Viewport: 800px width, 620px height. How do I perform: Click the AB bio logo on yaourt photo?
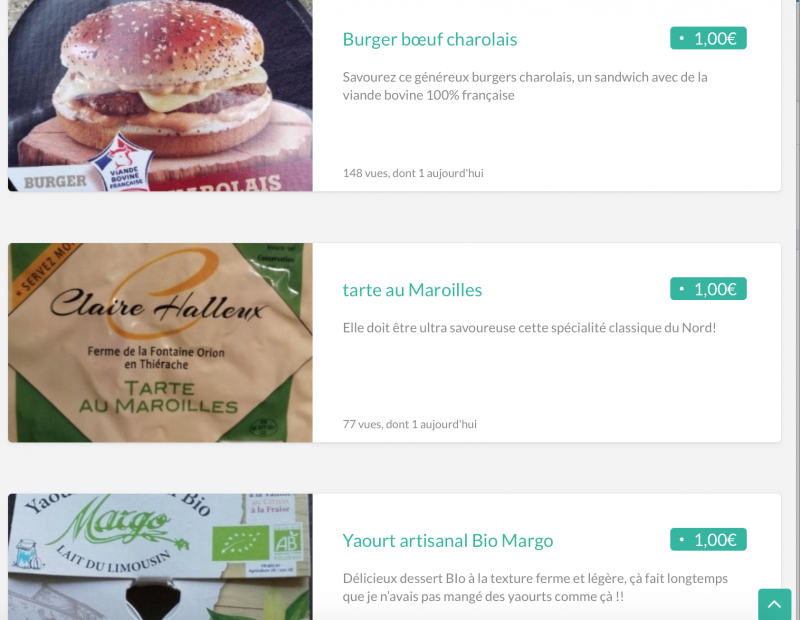[288, 543]
